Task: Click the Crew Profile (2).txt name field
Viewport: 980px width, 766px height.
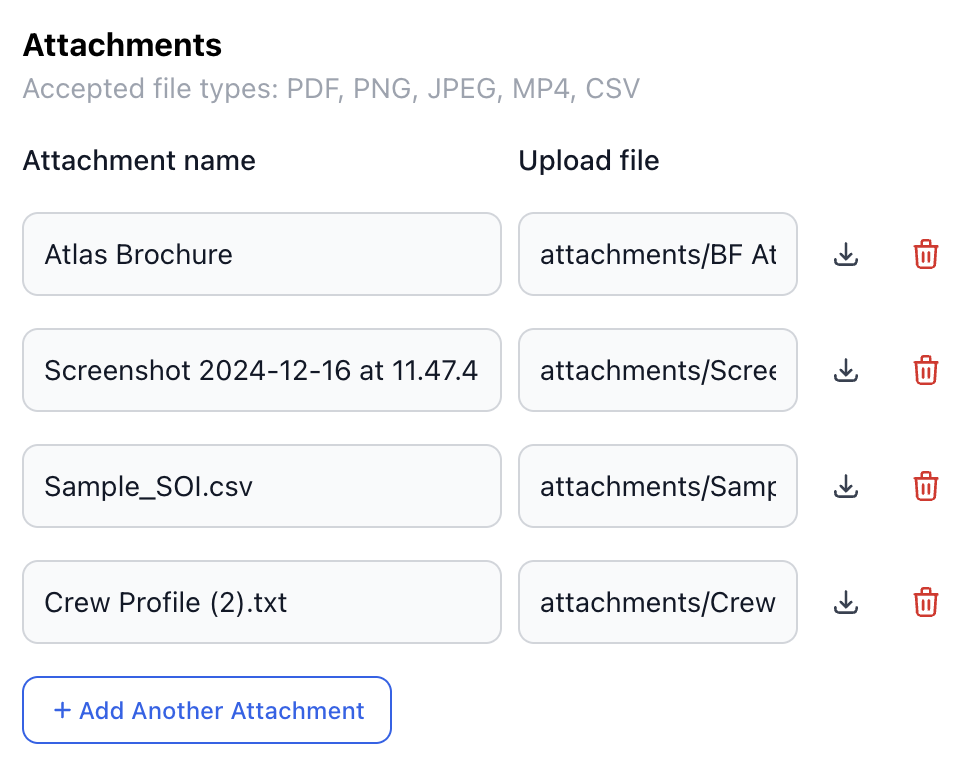Action: (261, 603)
